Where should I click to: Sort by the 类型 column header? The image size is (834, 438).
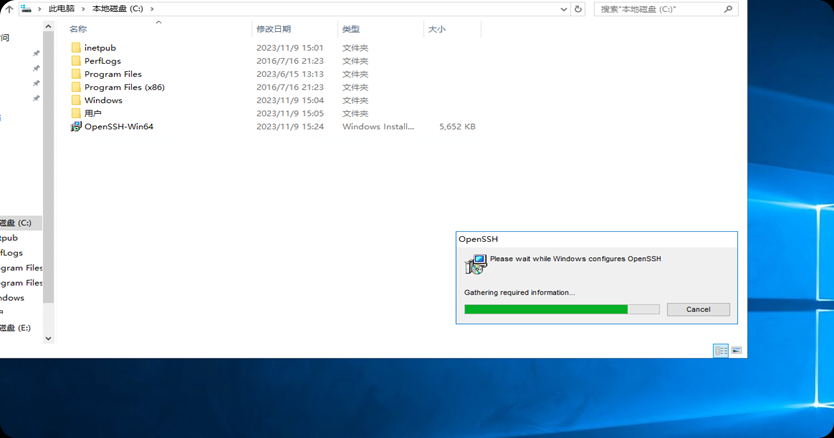click(x=351, y=29)
